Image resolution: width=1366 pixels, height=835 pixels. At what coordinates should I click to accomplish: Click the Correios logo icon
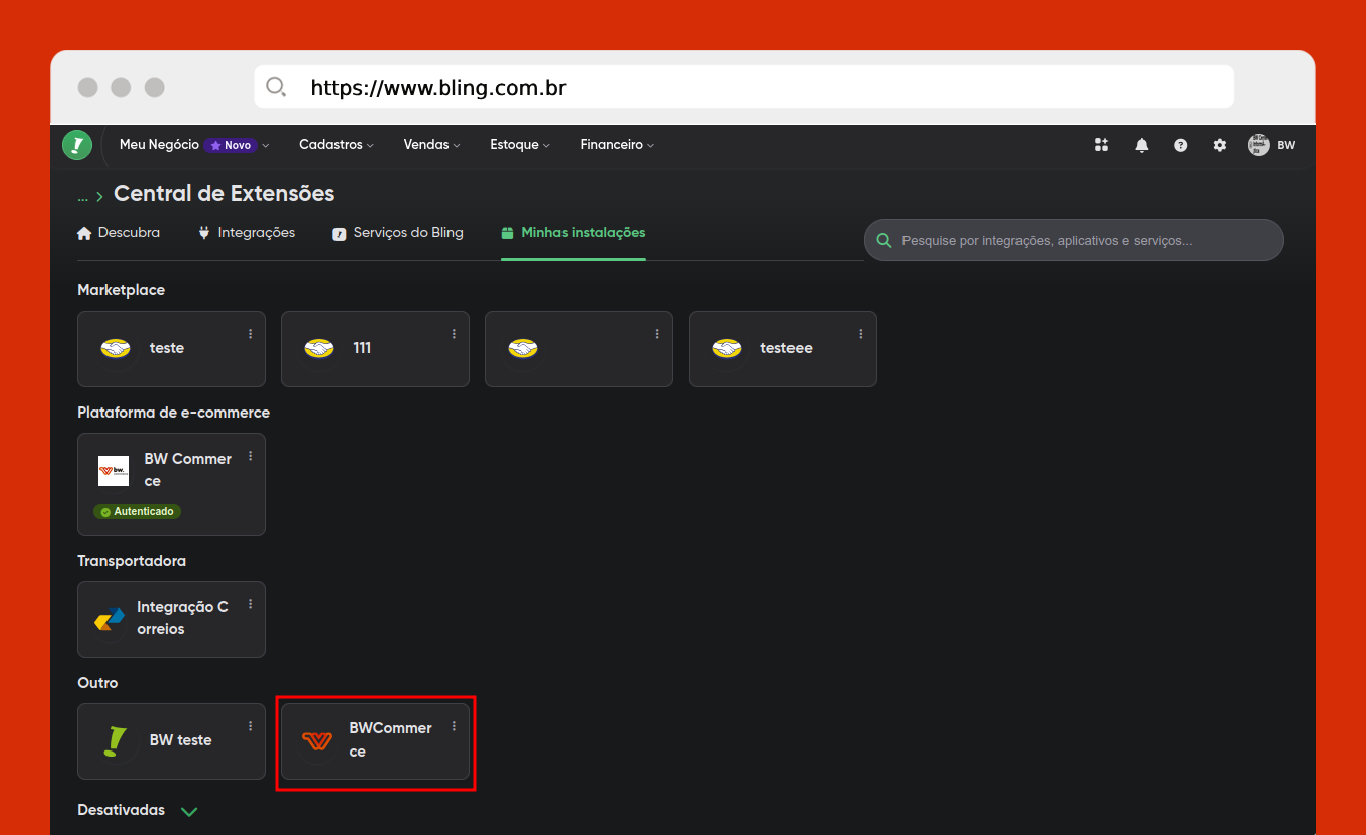(x=110, y=620)
